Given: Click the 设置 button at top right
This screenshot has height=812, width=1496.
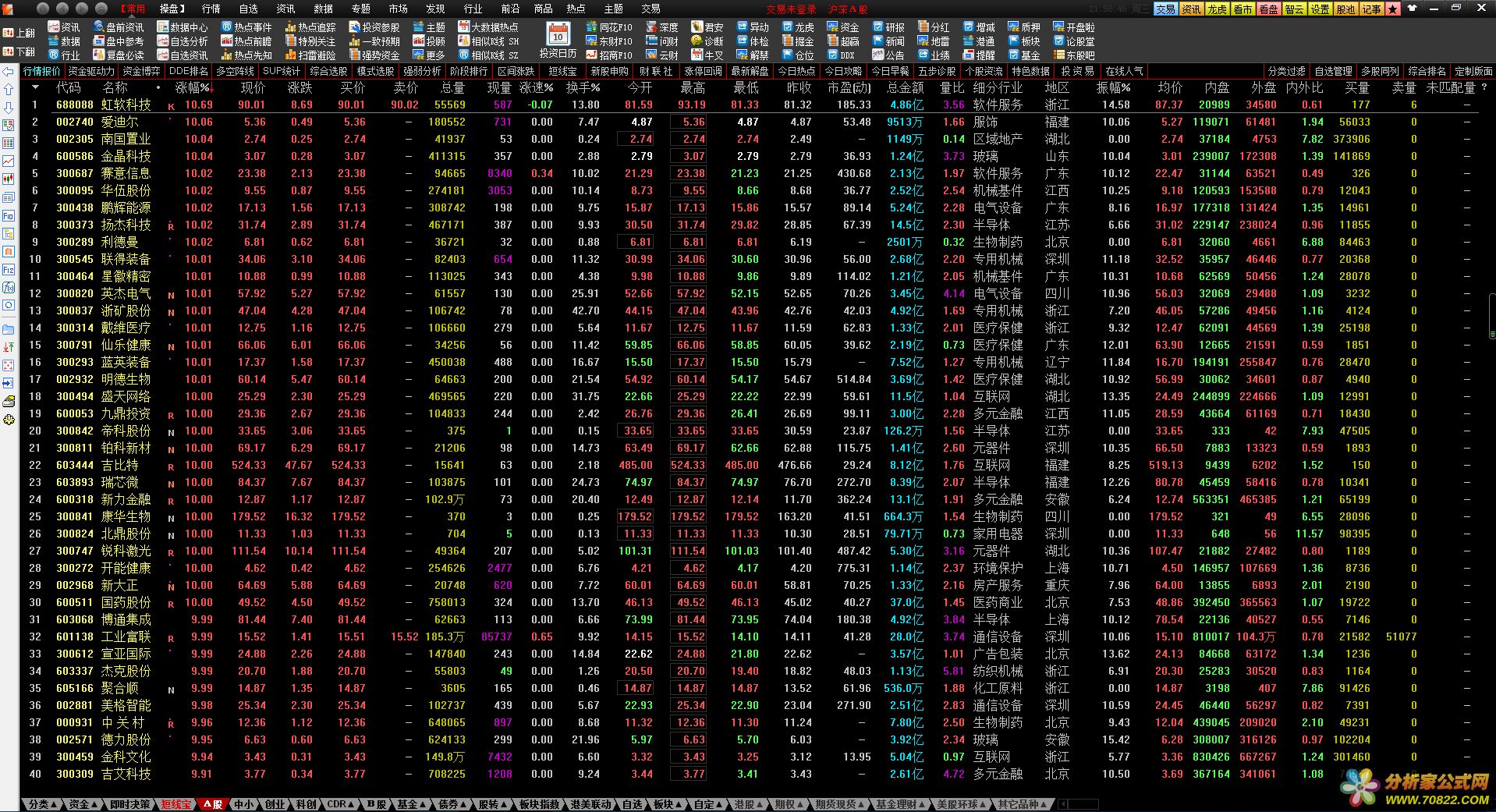Looking at the screenshot, I should coord(1320,9).
